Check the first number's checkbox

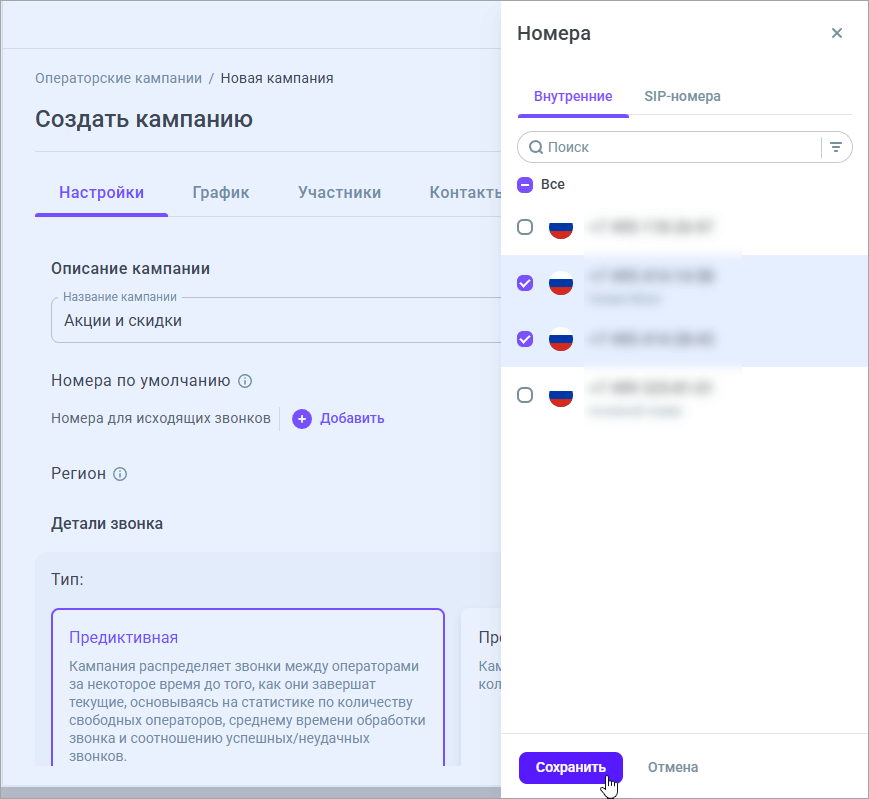point(524,227)
